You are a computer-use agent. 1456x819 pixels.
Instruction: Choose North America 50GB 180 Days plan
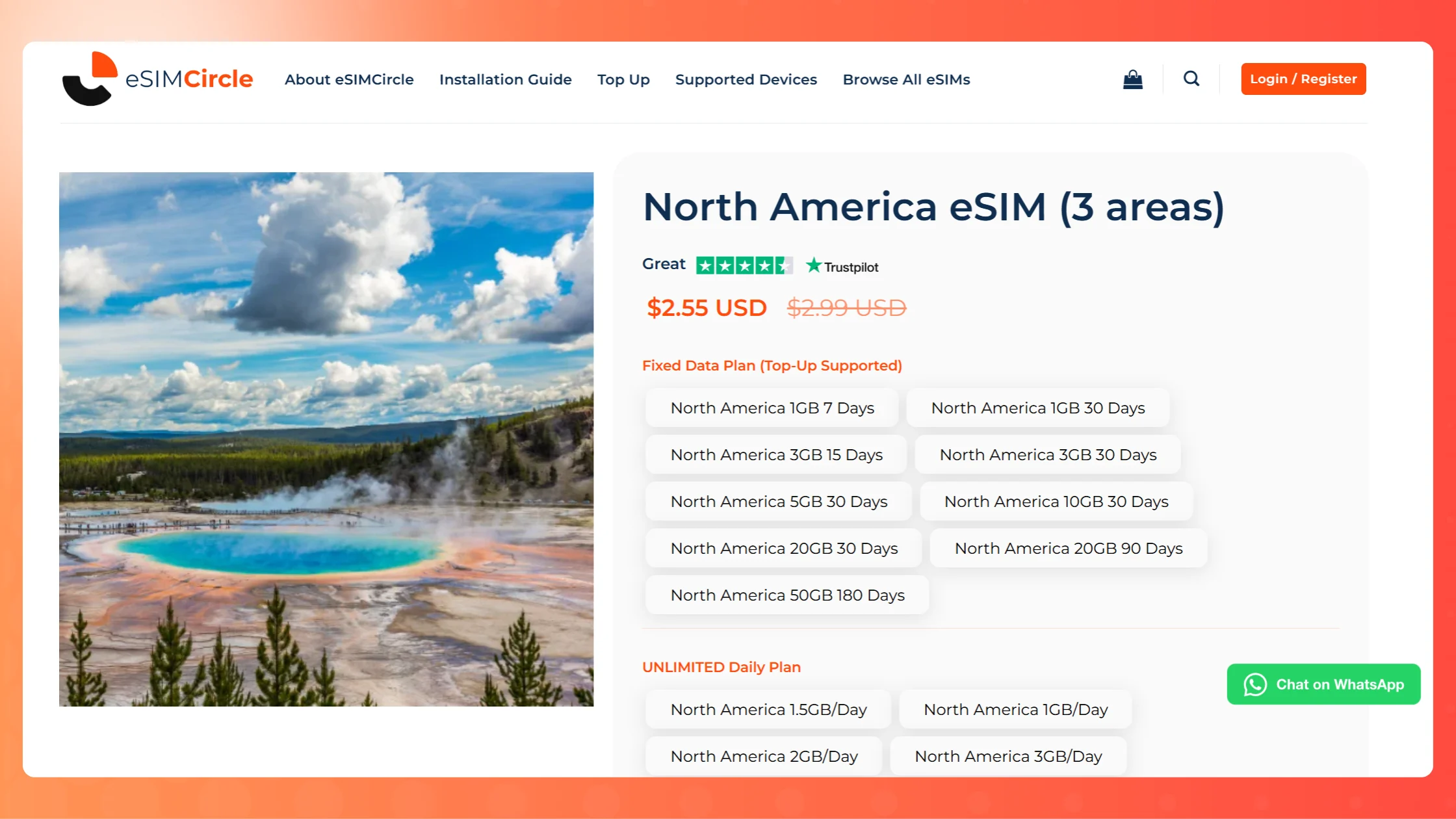pos(786,595)
